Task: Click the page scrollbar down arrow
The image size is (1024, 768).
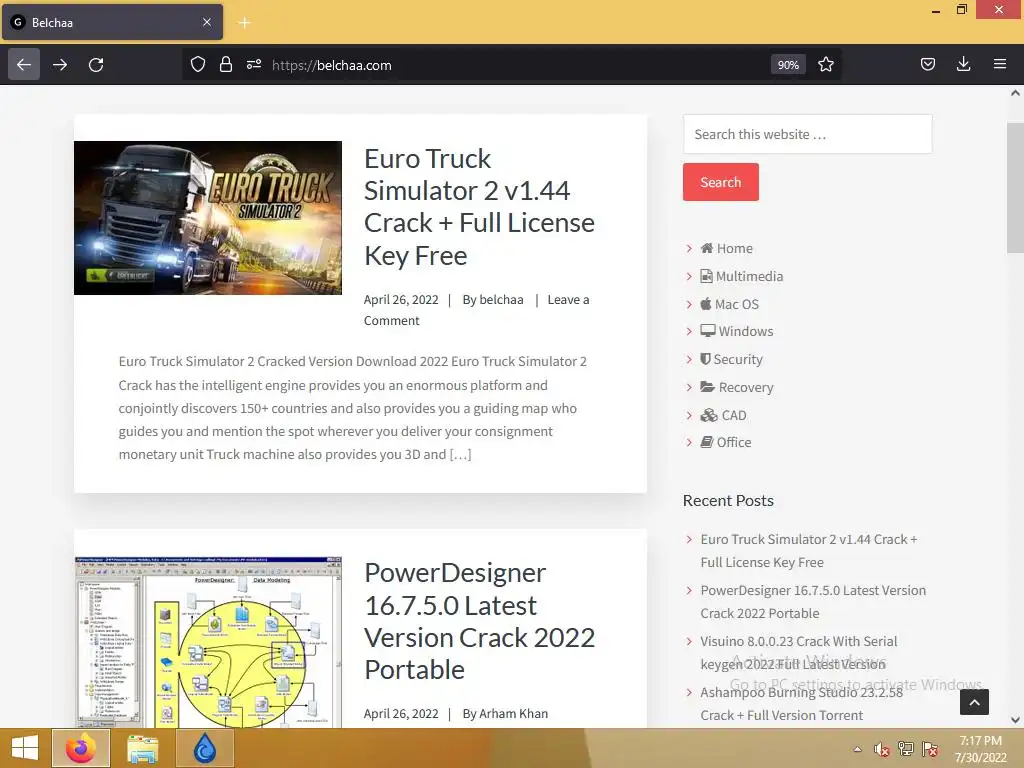Action: (1015, 720)
